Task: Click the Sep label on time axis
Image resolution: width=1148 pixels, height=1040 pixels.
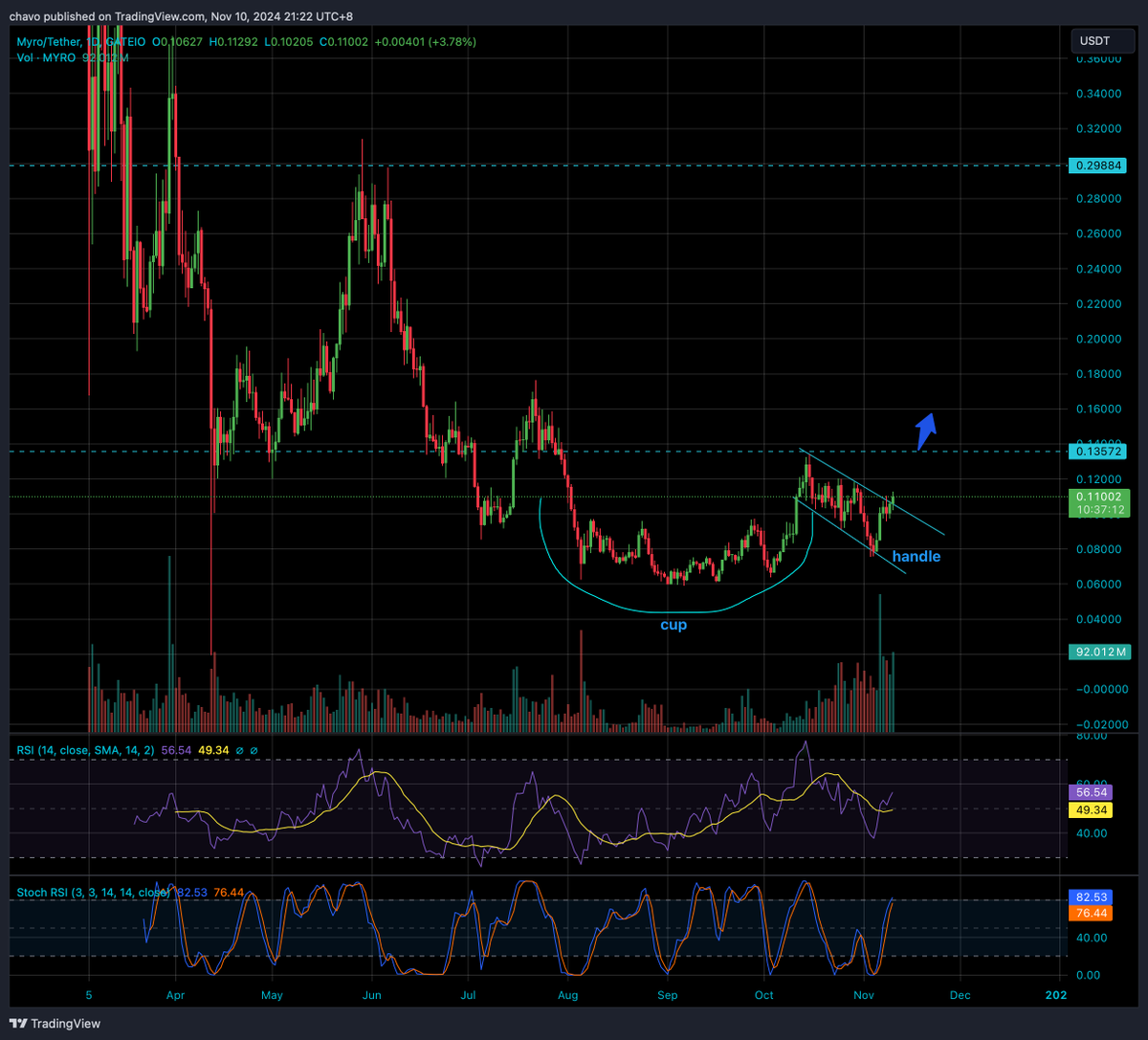Action: 667,995
